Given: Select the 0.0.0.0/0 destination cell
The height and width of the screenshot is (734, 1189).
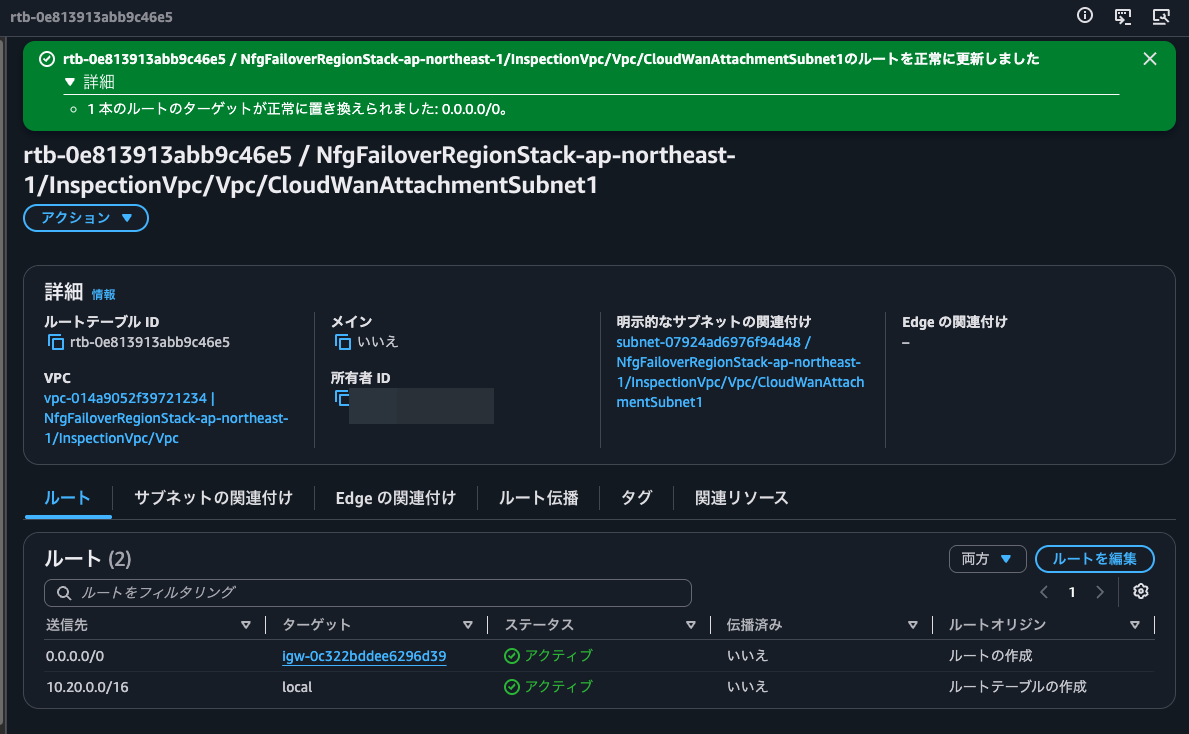Looking at the screenshot, I should 75,656.
